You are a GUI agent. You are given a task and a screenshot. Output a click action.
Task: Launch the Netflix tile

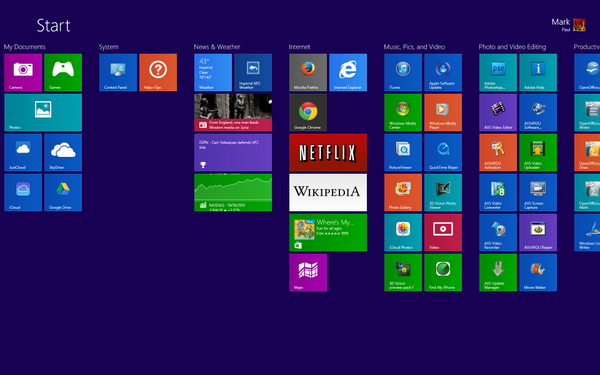click(x=328, y=152)
